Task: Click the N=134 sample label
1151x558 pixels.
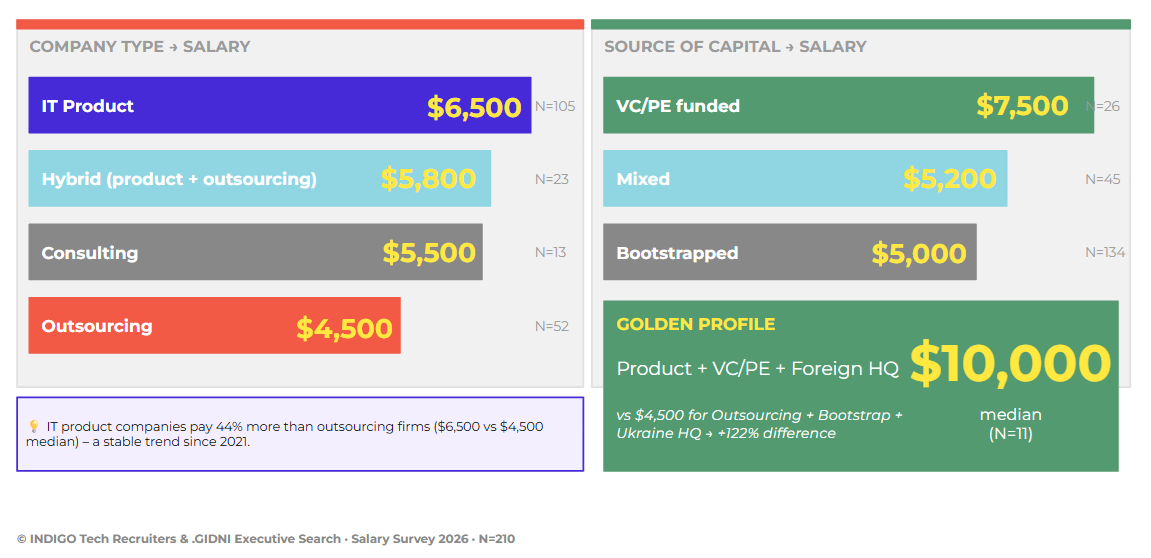Action: (1105, 253)
